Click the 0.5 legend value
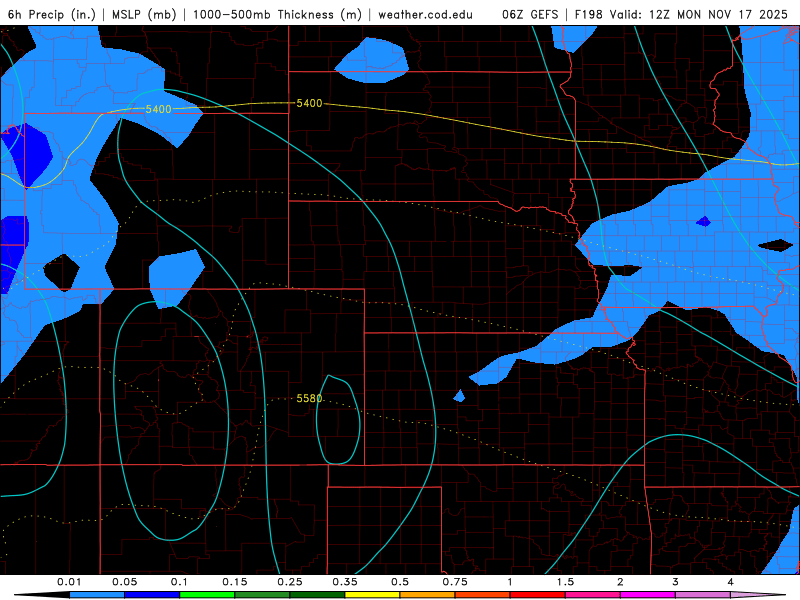The image size is (800, 600). [400, 582]
